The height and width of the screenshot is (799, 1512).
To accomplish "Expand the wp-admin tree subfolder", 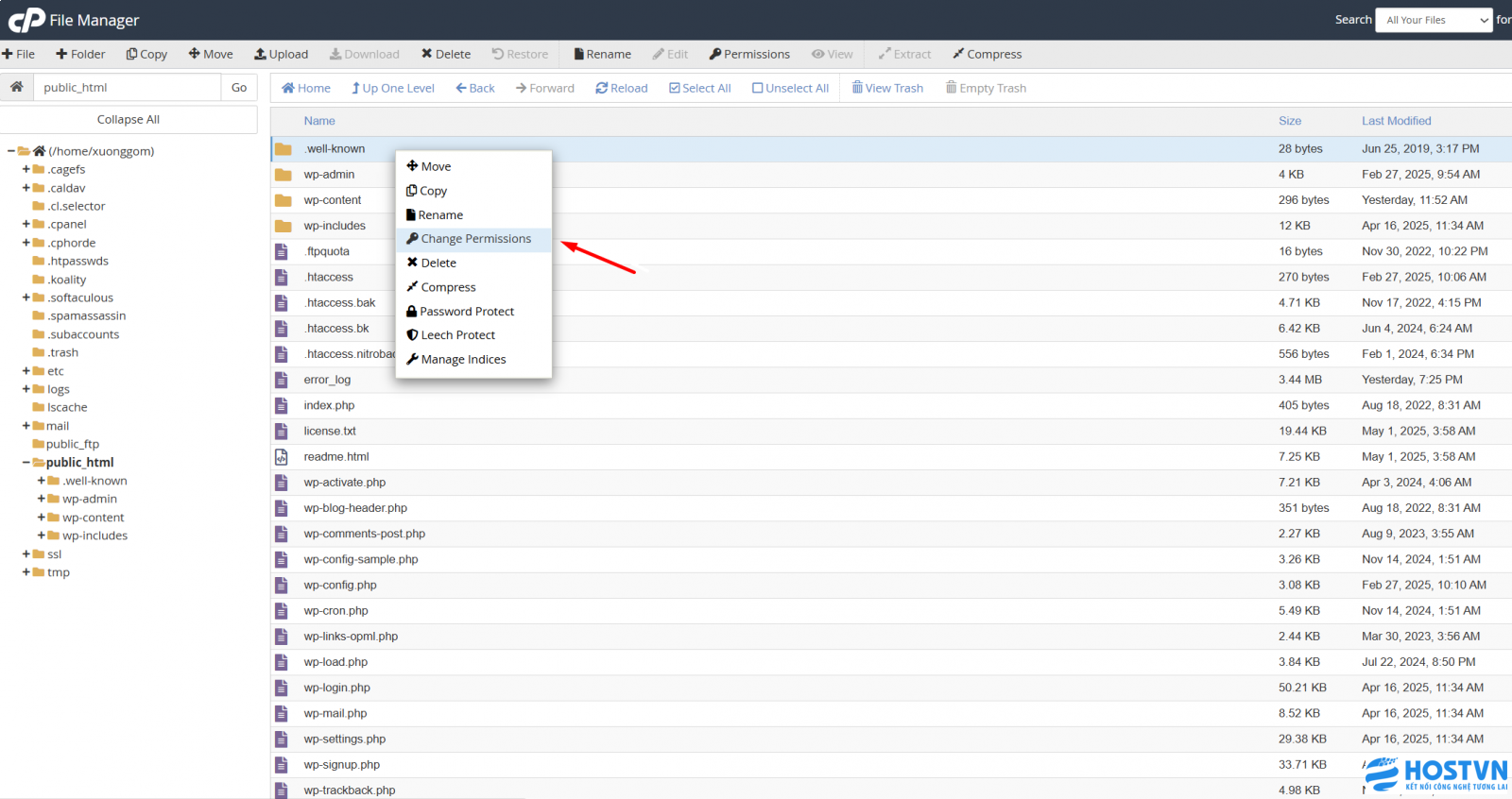I will coord(42,499).
